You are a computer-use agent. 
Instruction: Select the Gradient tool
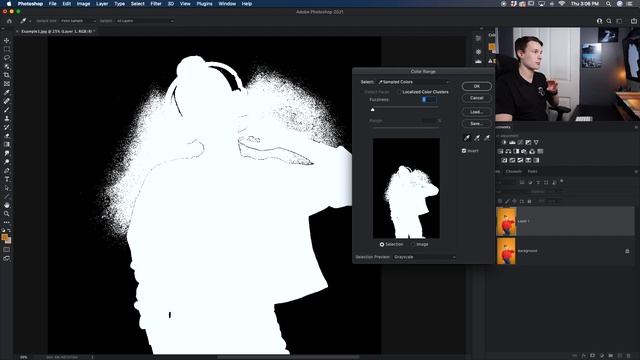(7, 144)
